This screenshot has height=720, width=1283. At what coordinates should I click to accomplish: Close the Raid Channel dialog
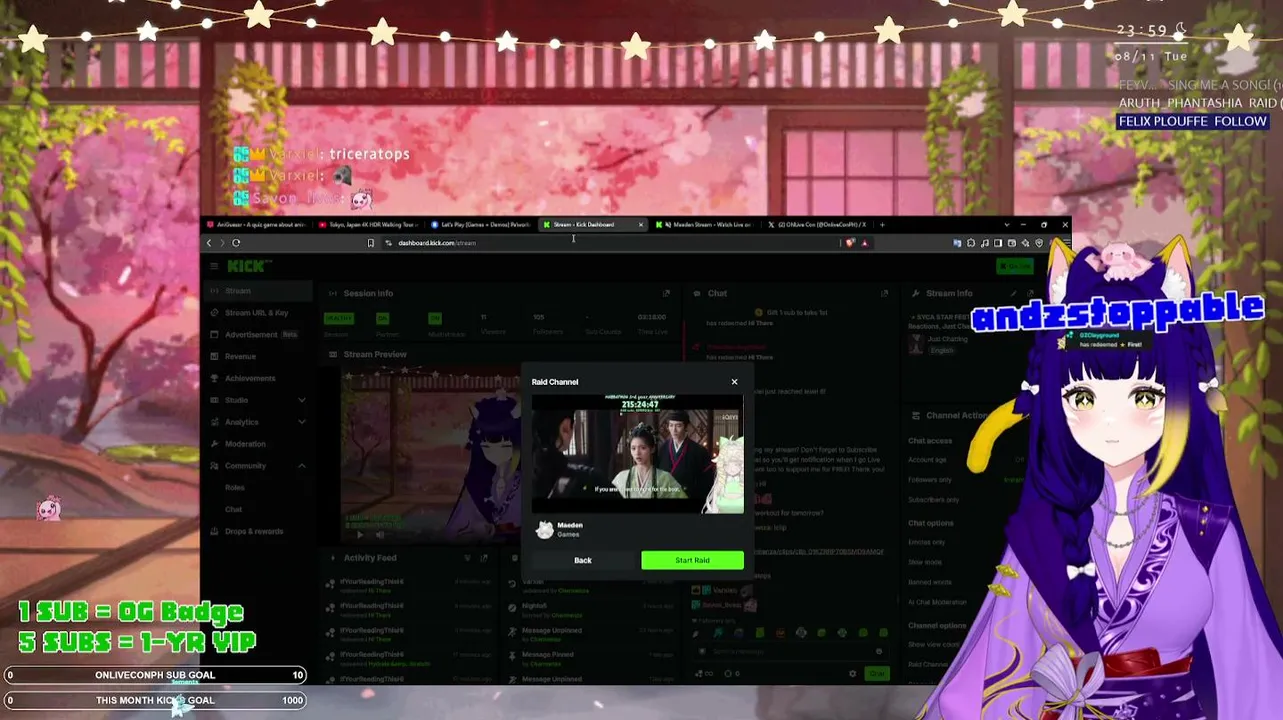click(x=734, y=382)
